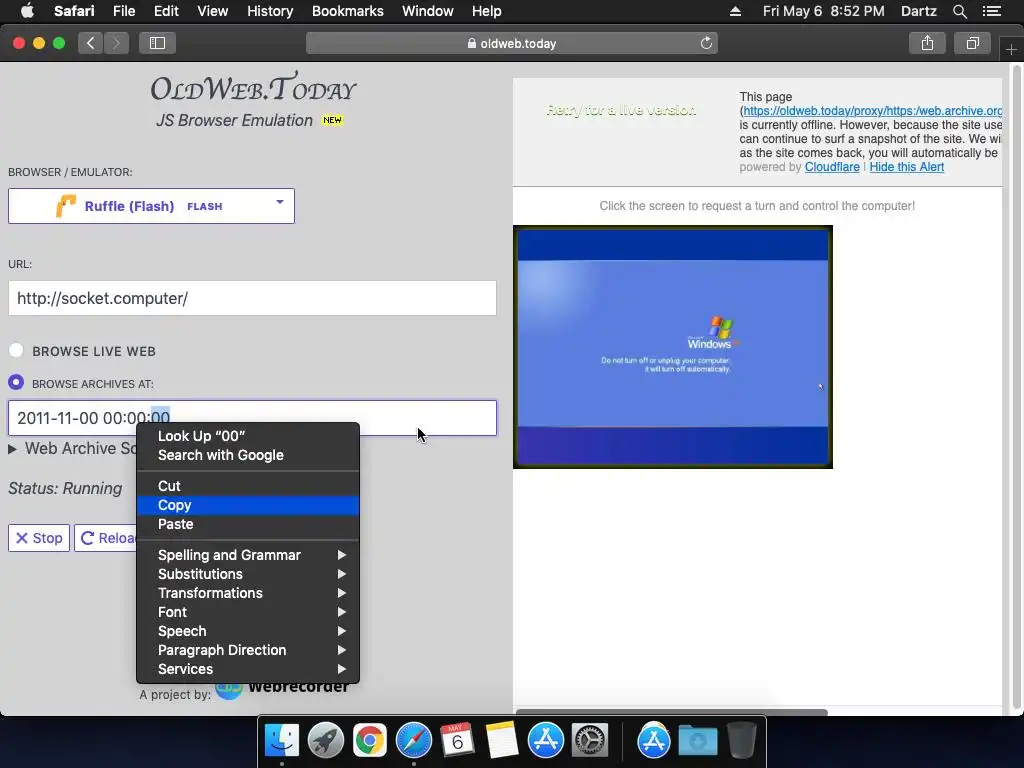Click the eject icon in menu bar
The image size is (1024, 768).
click(735, 11)
